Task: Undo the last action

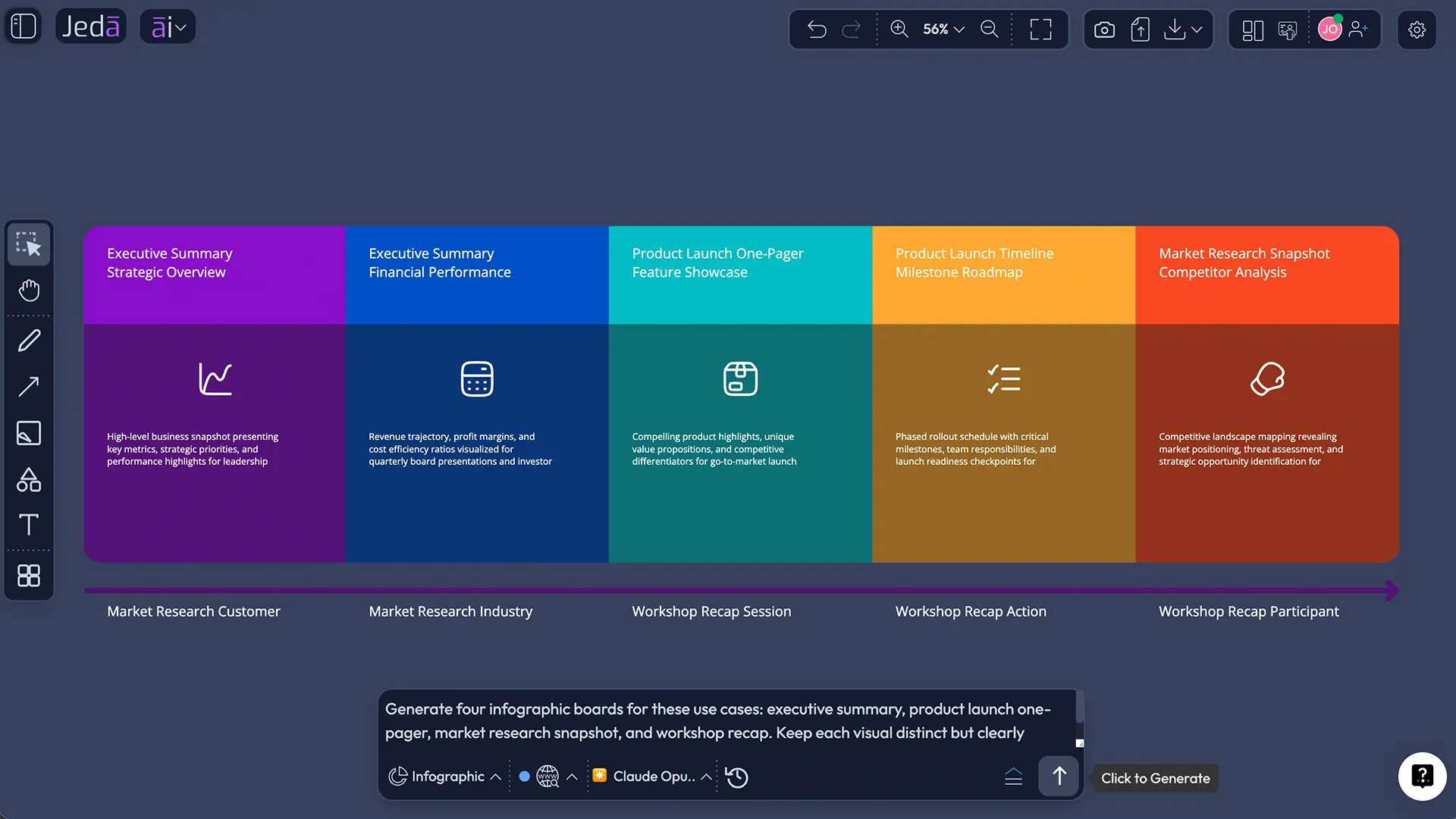Action: [x=817, y=30]
